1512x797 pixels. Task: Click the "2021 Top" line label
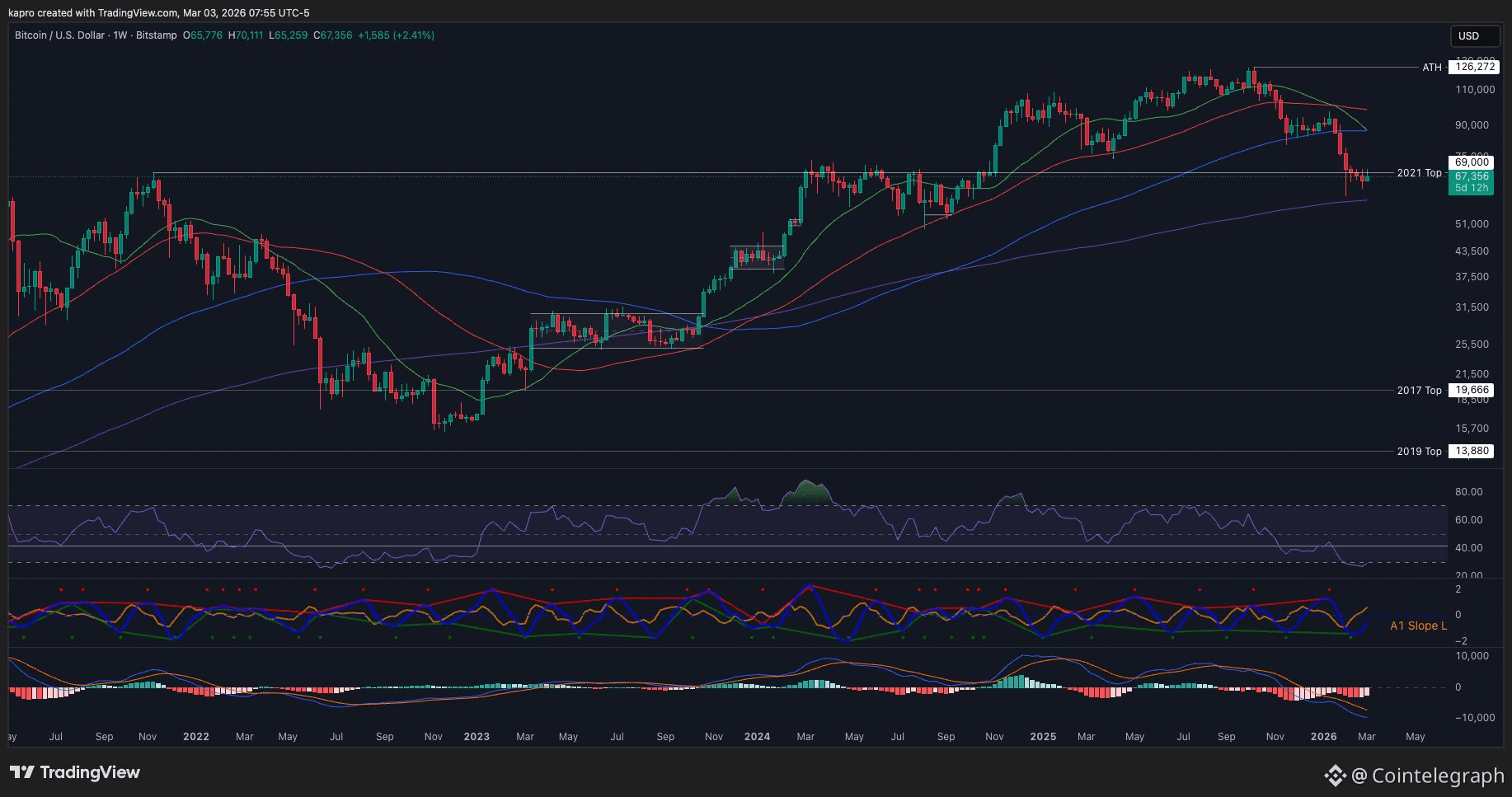click(1420, 173)
